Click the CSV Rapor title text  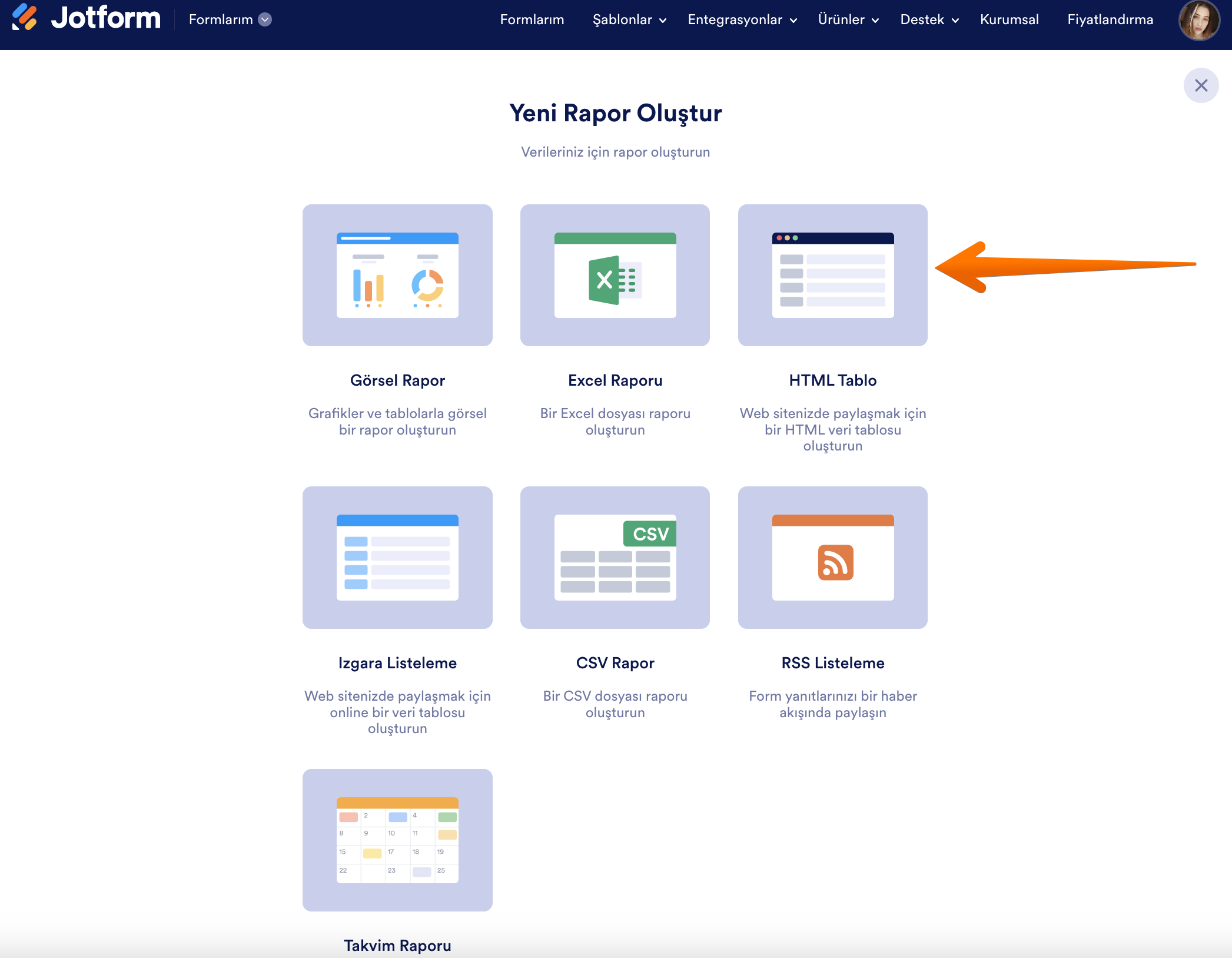click(x=615, y=663)
